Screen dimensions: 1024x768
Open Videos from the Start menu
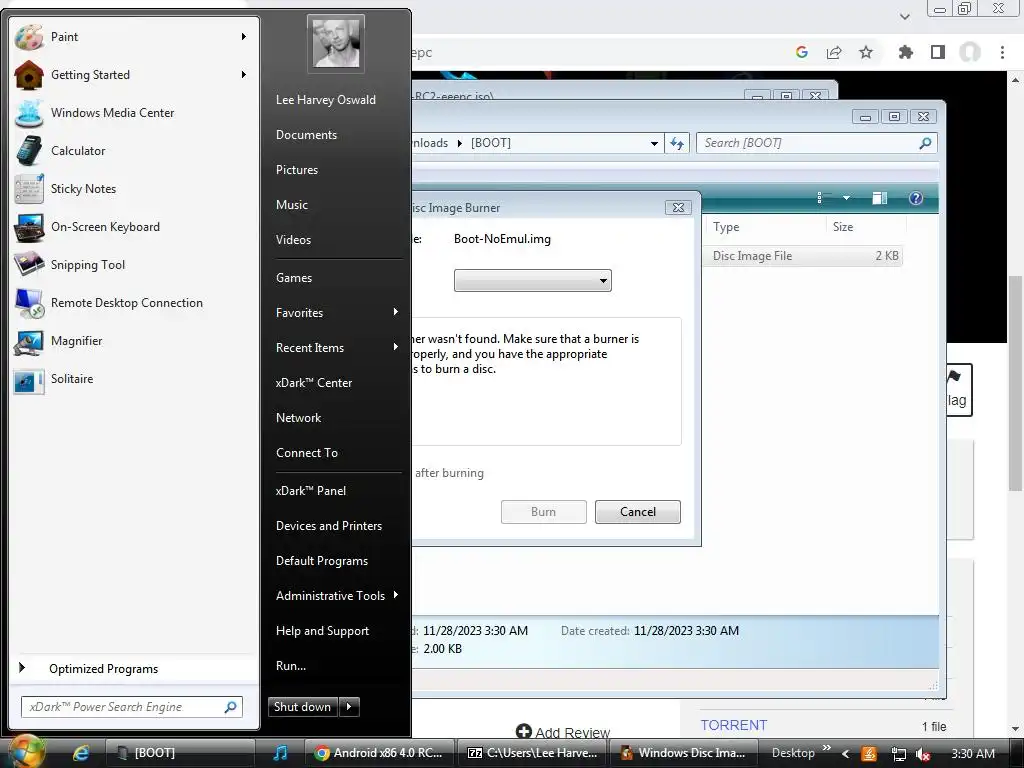pyautogui.click(x=293, y=240)
